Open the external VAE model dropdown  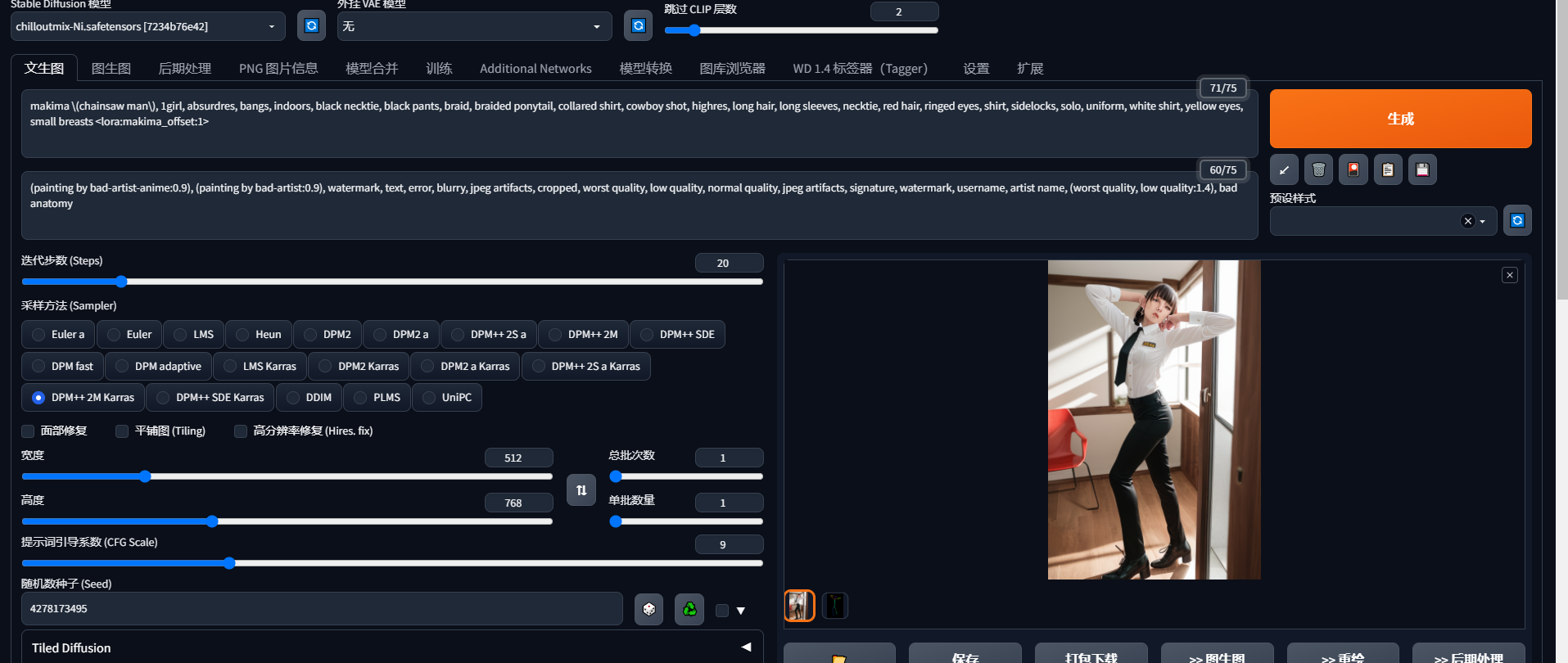click(474, 26)
